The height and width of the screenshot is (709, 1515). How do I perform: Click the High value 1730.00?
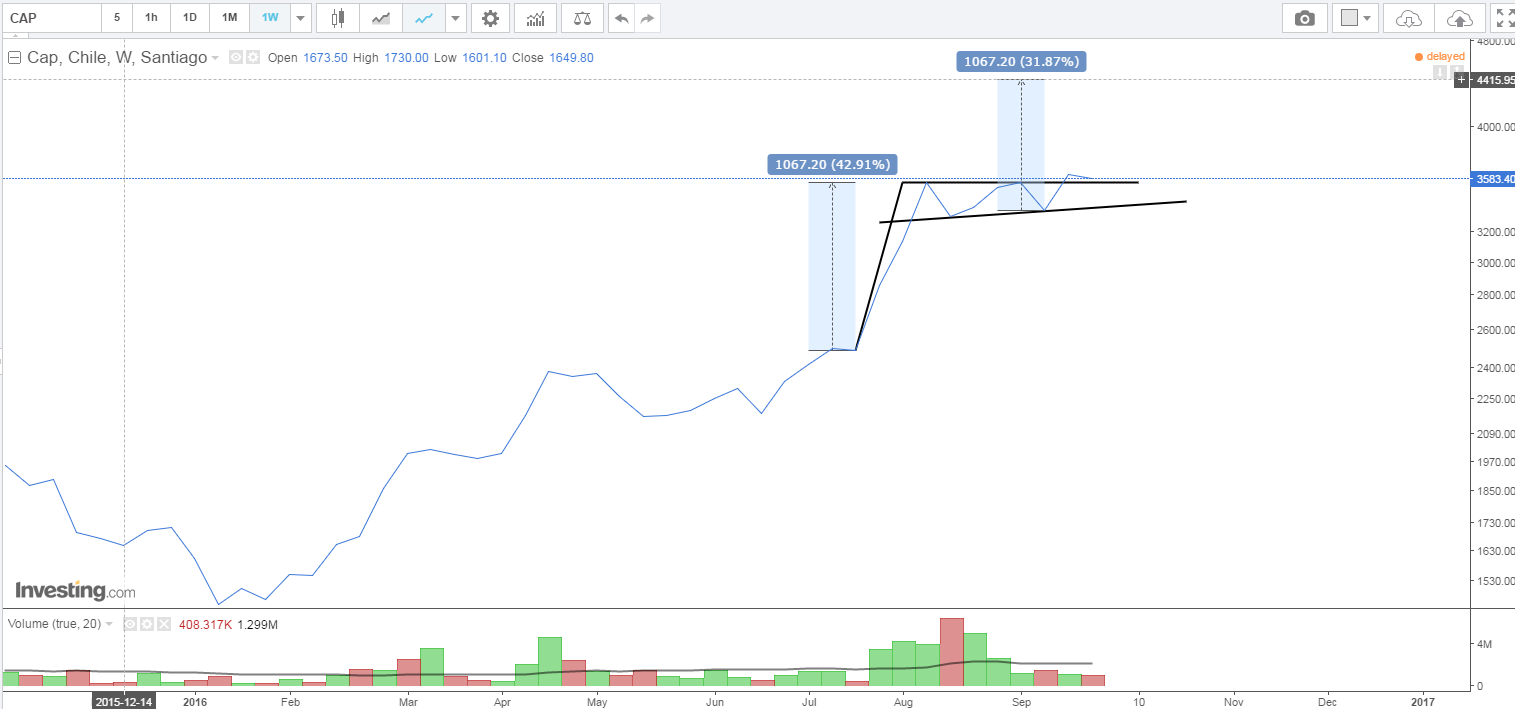pos(406,58)
